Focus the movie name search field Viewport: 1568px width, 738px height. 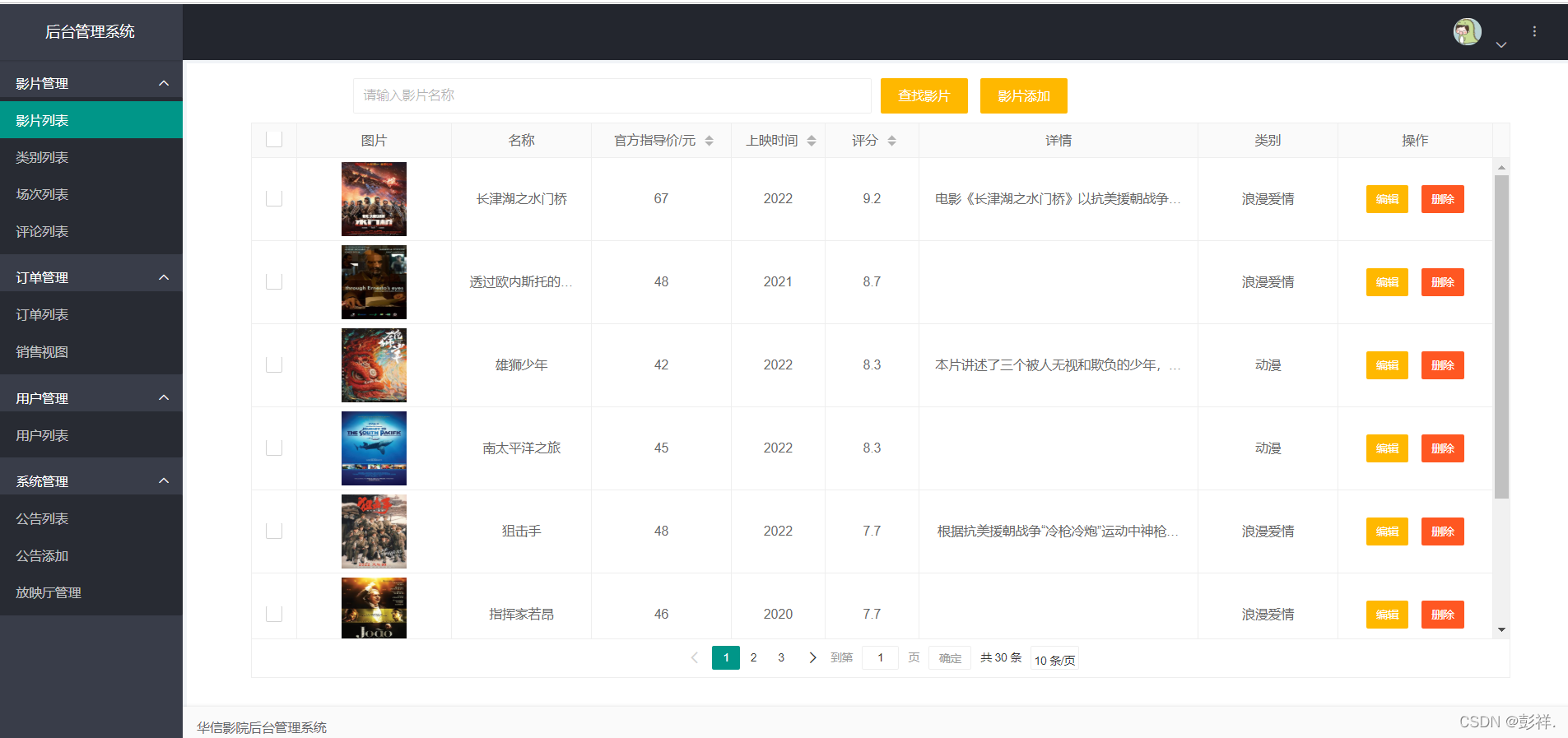tap(612, 95)
